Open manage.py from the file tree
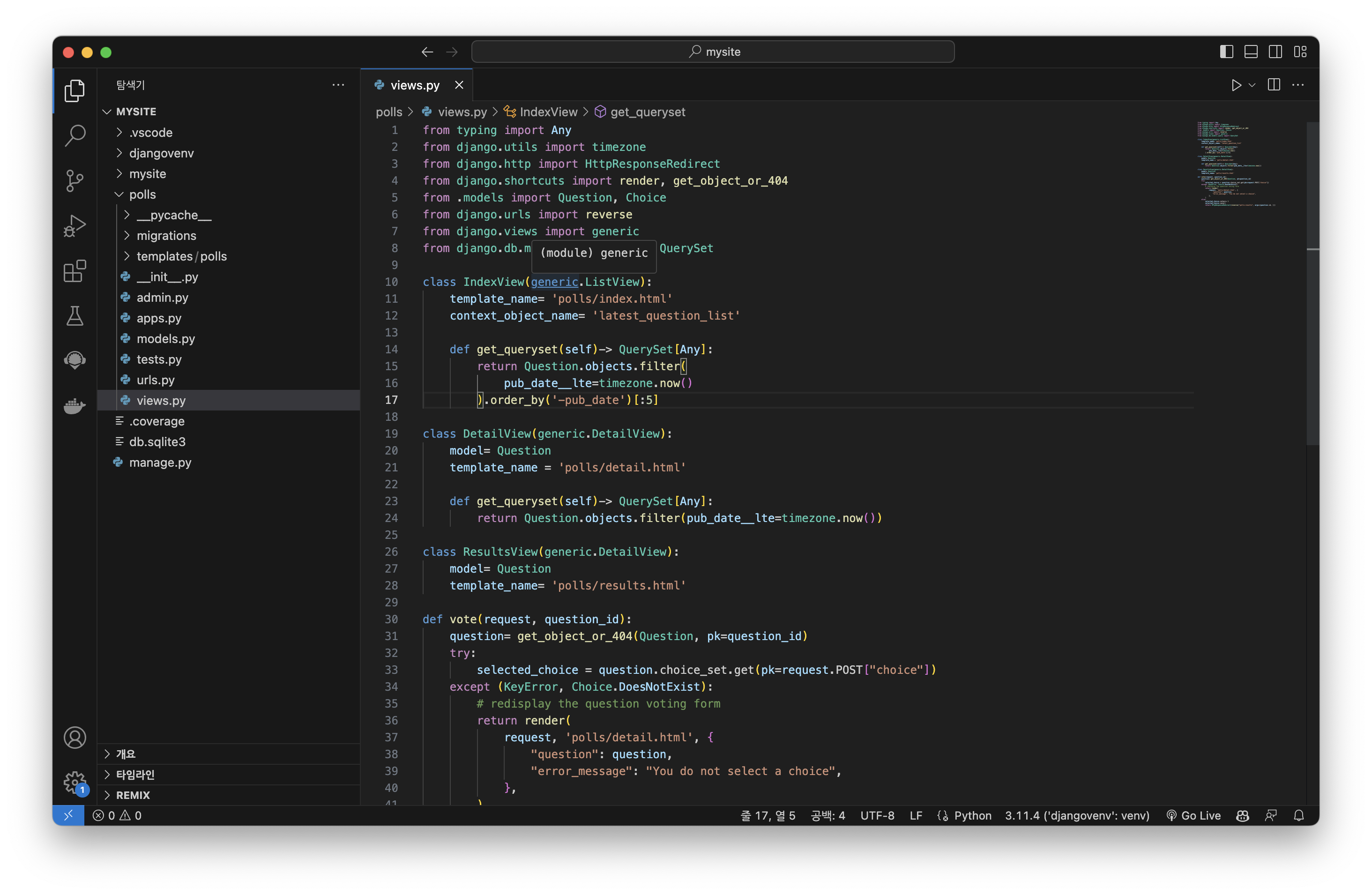The width and height of the screenshot is (1372, 895). coord(228,462)
